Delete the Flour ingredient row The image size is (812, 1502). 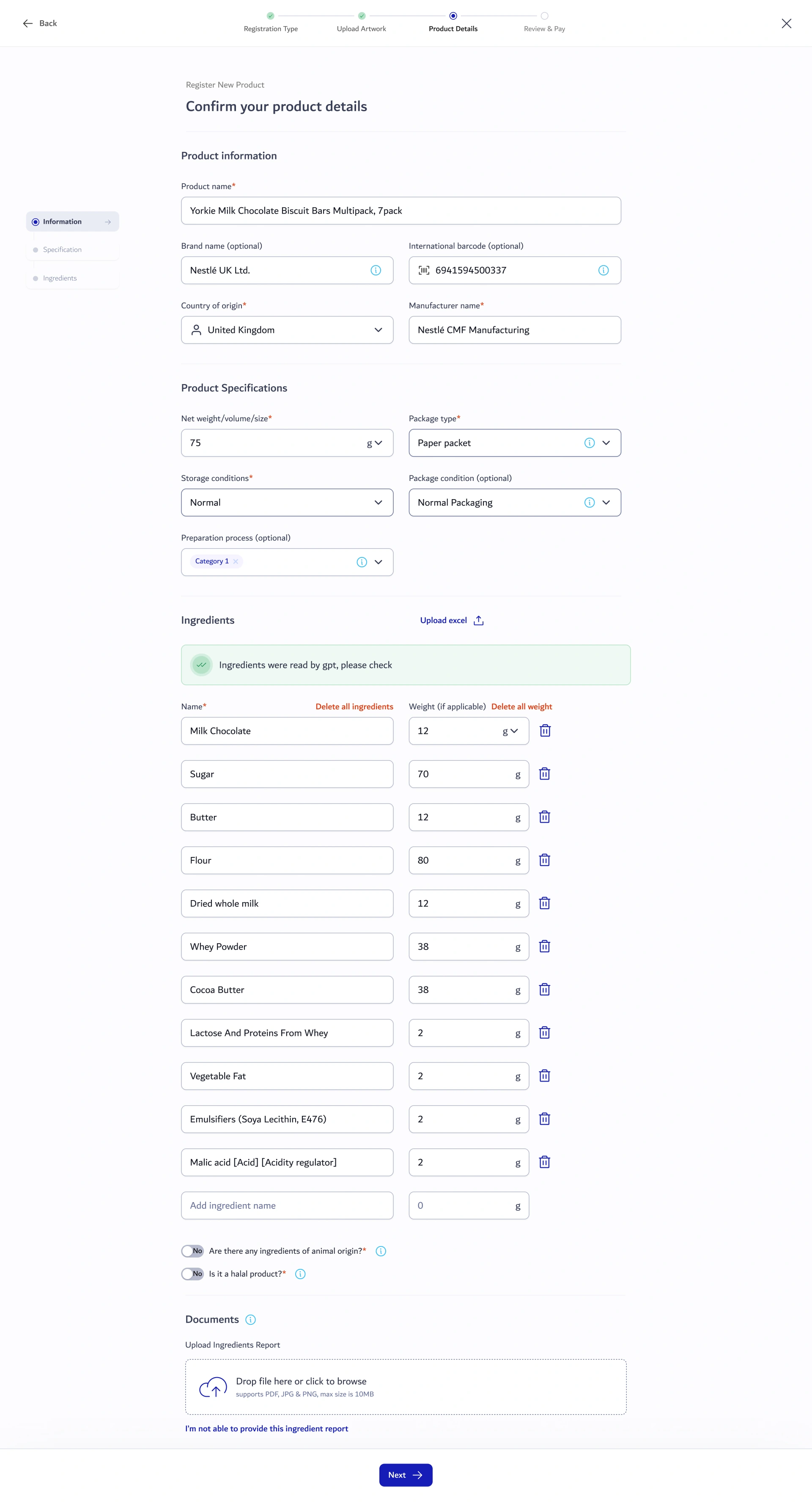coord(544,860)
